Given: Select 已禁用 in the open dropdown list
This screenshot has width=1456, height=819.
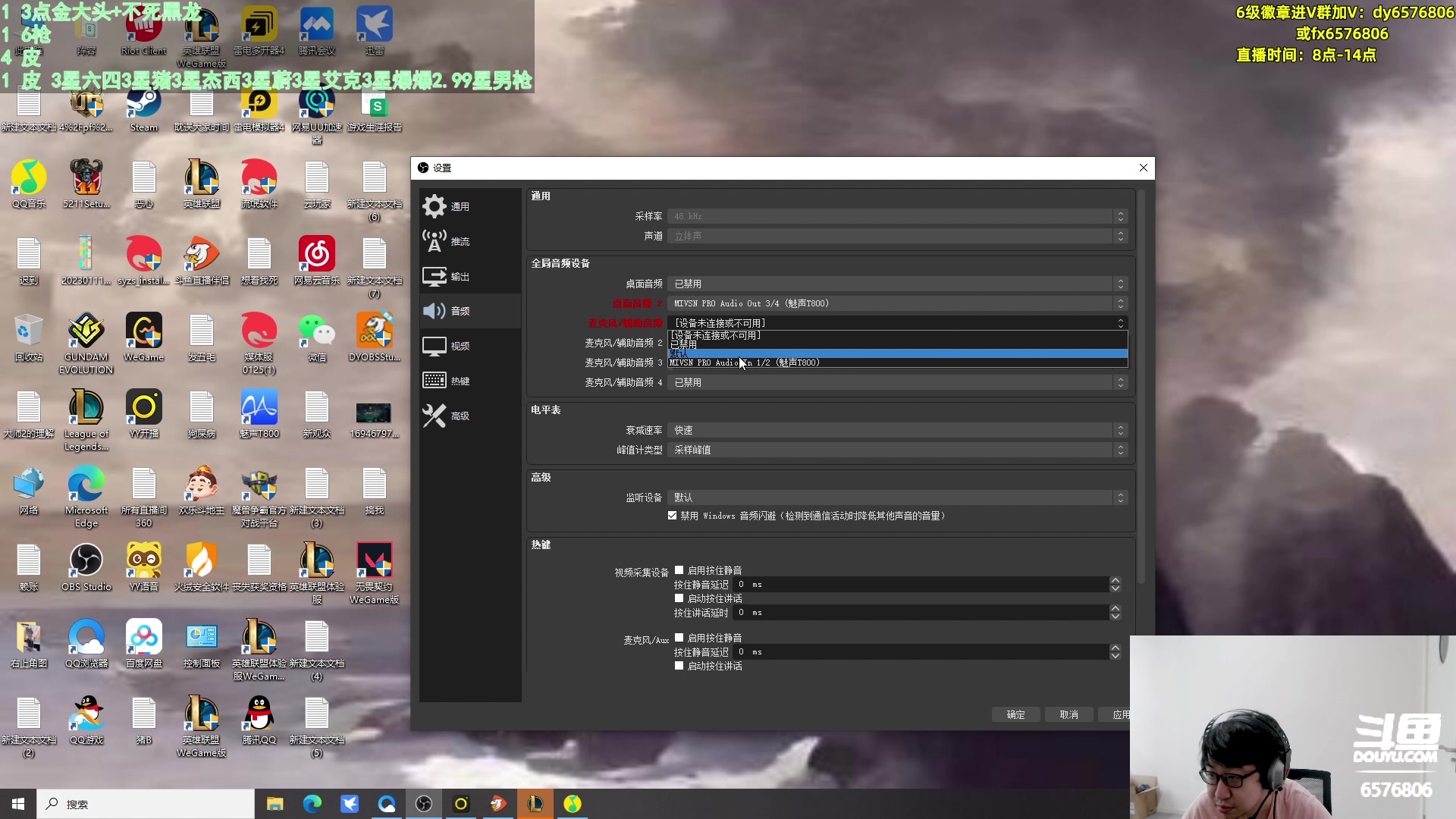Looking at the screenshot, I should (x=898, y=344).
